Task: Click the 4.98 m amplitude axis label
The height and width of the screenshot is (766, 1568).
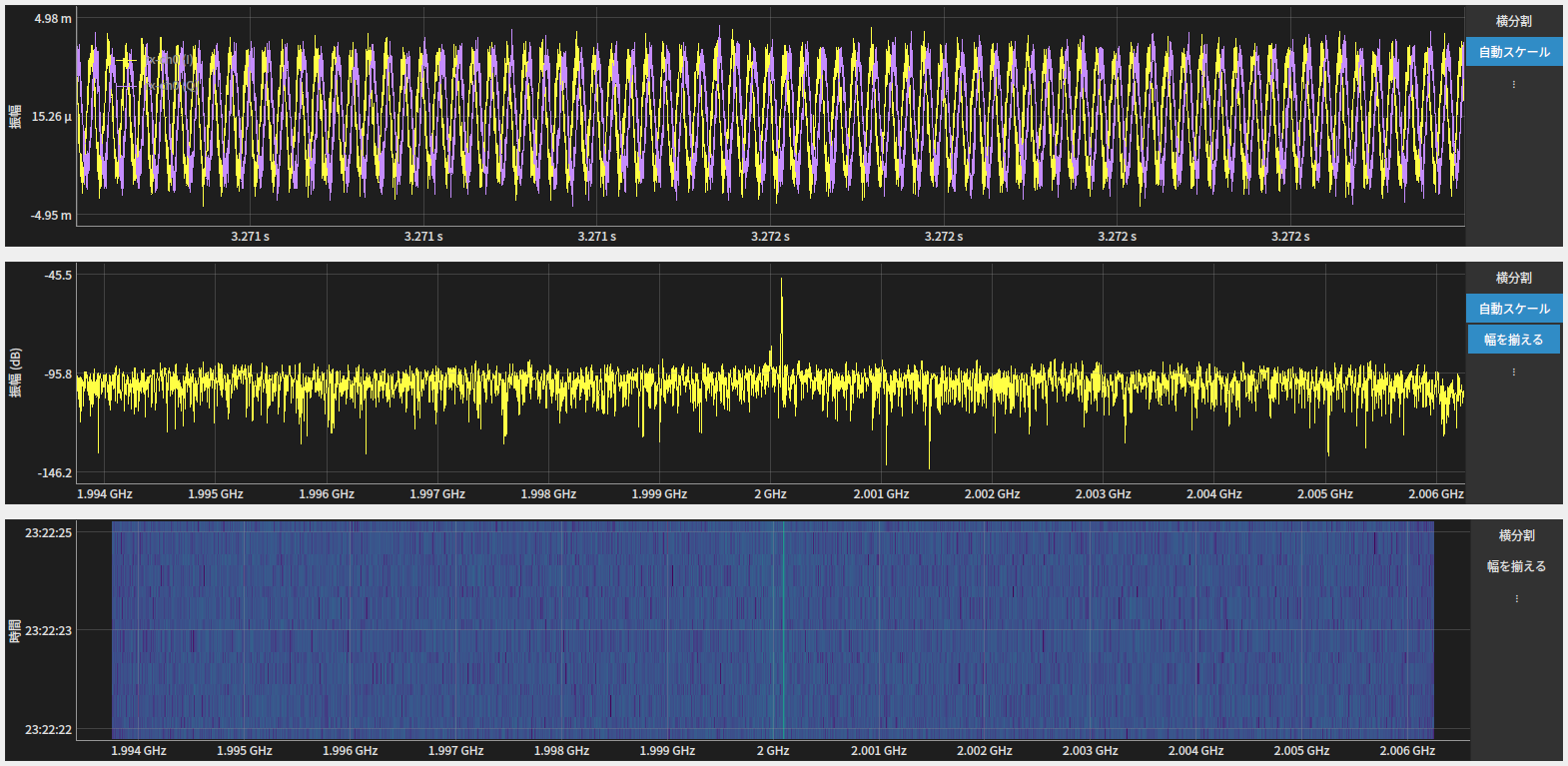Action: 53,19
